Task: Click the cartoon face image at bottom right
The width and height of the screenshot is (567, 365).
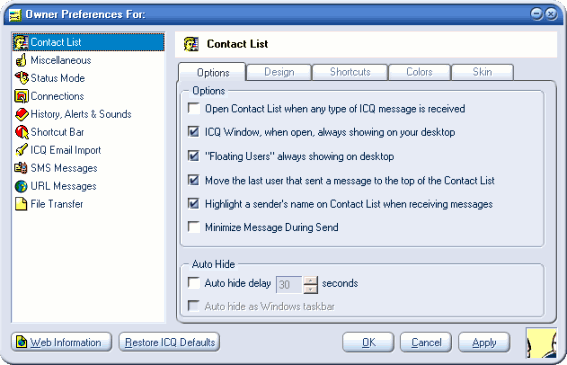Action: pyautogui.click(x=541, y=343)
